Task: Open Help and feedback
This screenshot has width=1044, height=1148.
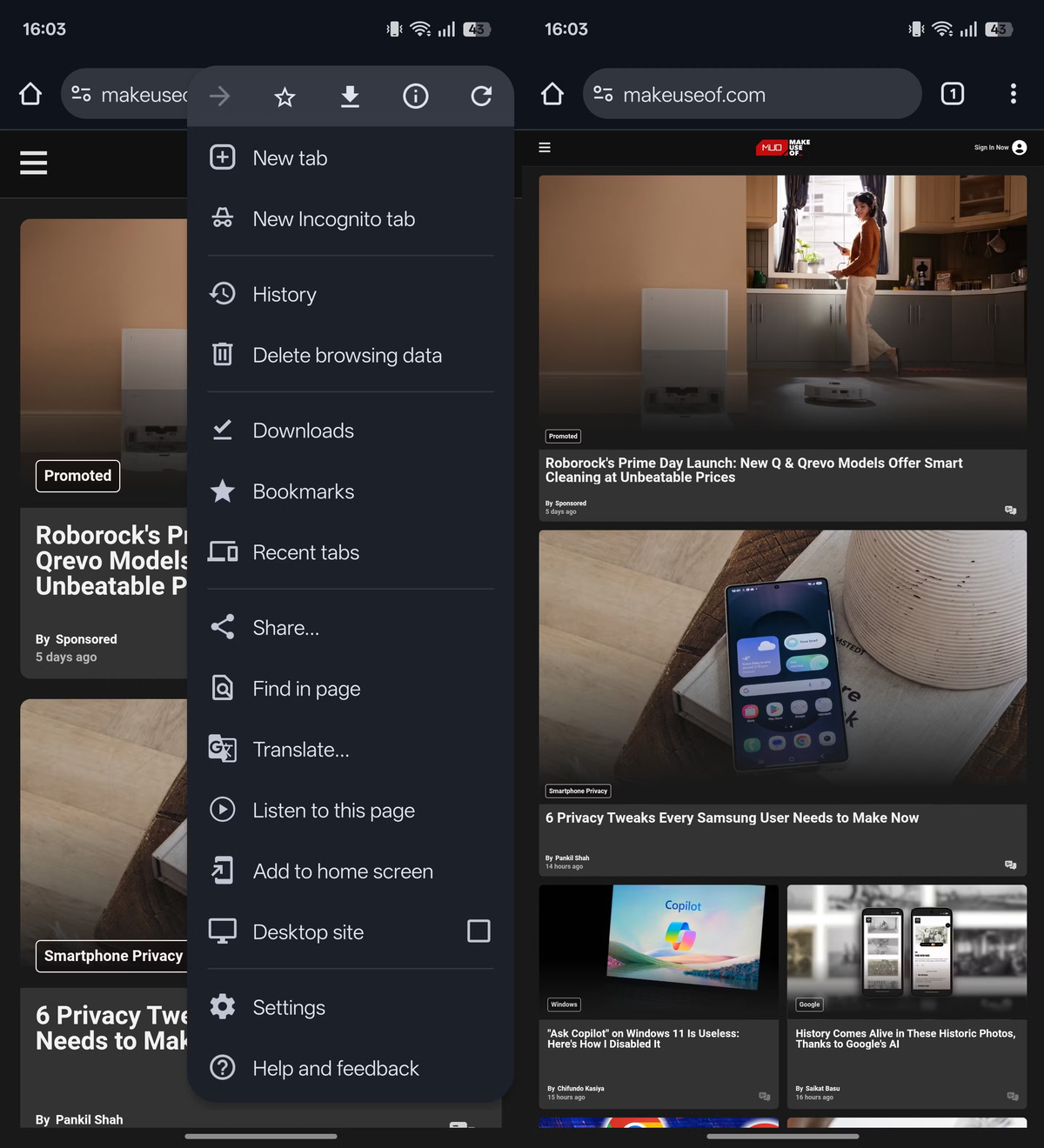Action: [x=351, y=1069]
